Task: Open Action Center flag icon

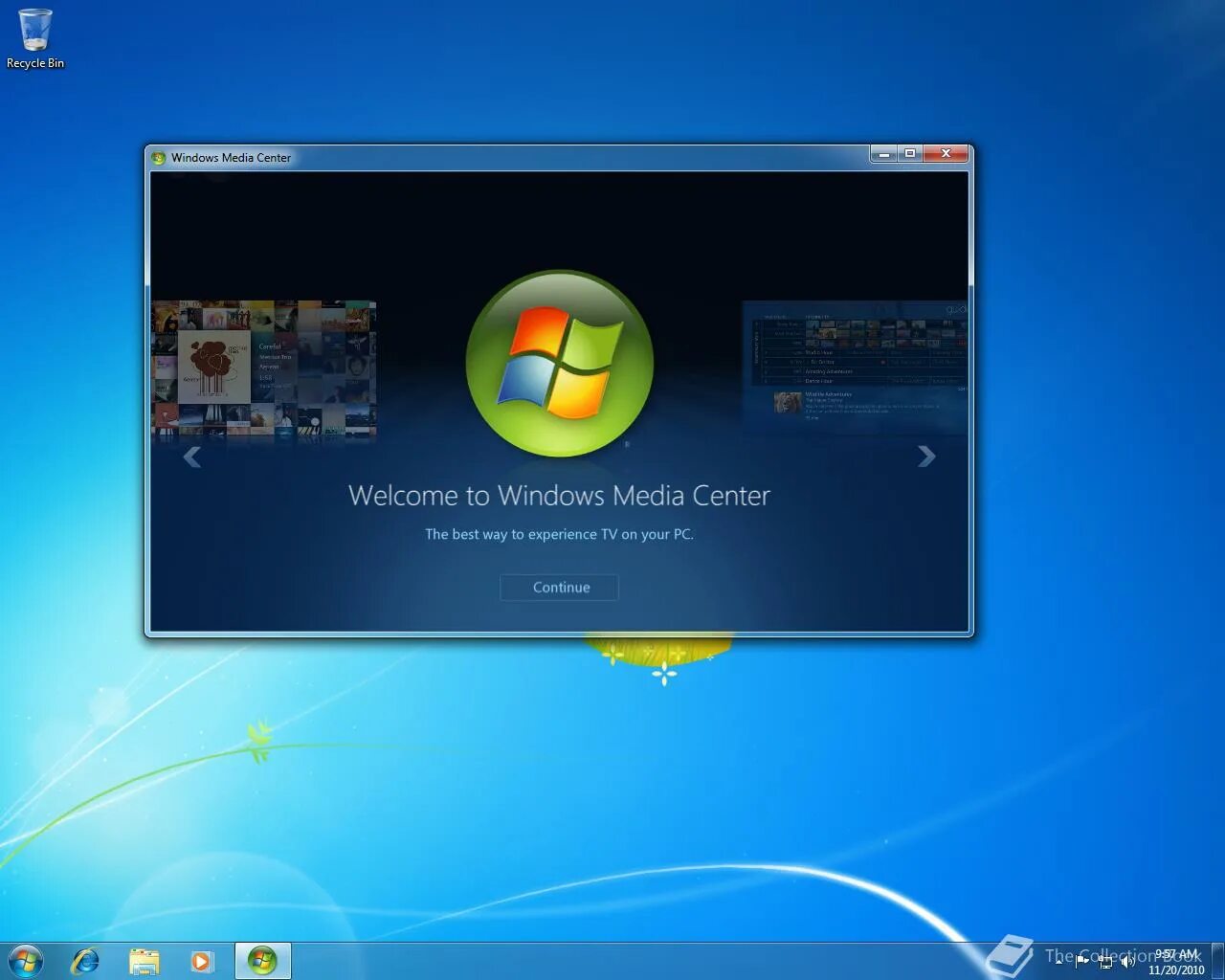Action: pos(1082,962)
